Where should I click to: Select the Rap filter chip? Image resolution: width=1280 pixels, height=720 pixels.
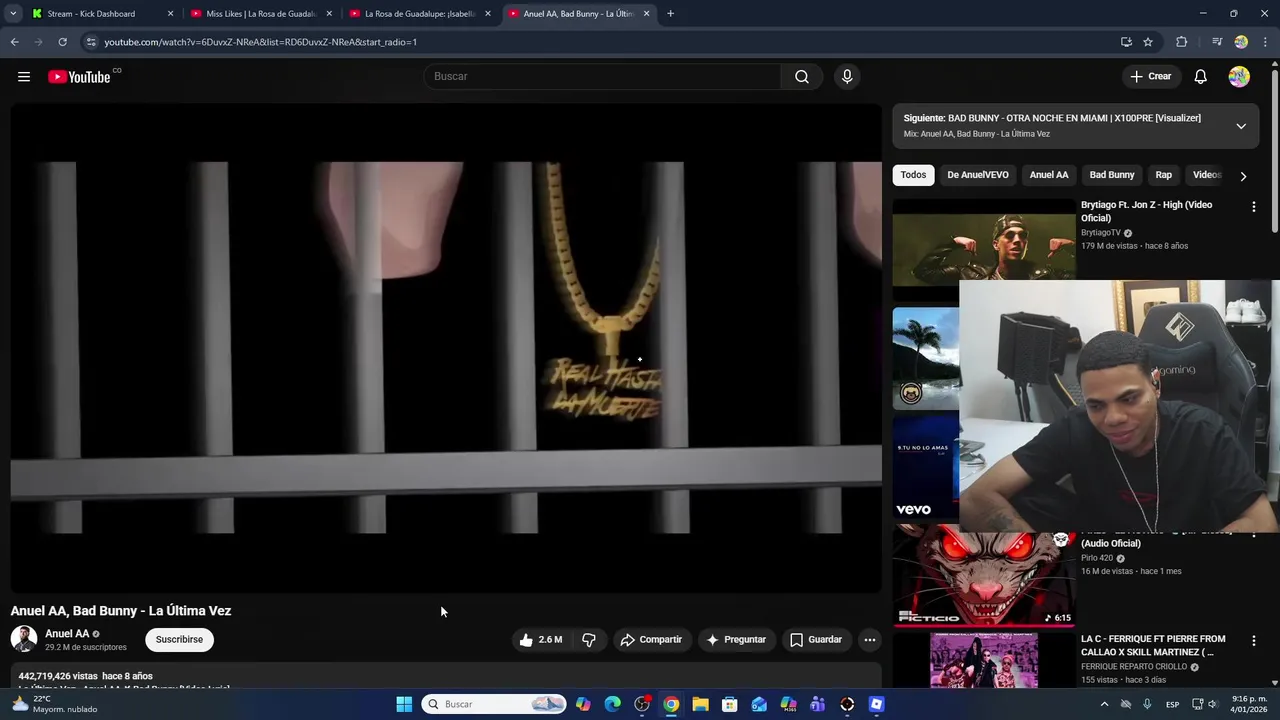pos(1164,175)
